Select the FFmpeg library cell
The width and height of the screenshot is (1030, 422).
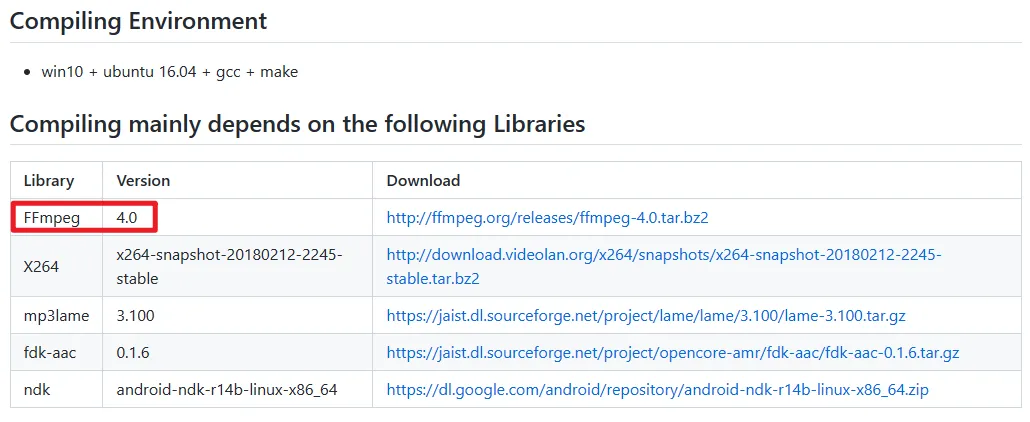click(x=50, y=217)
